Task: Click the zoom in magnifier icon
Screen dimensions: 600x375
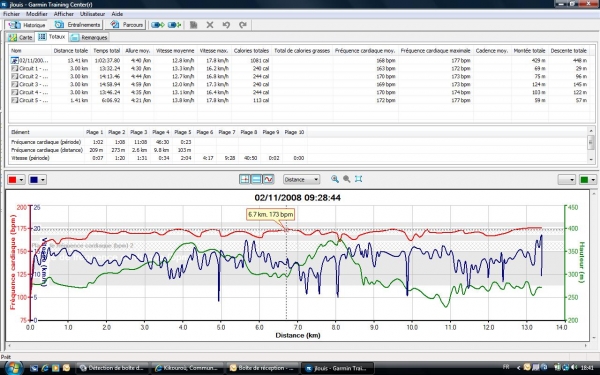Action: click(x=335, y=179)
